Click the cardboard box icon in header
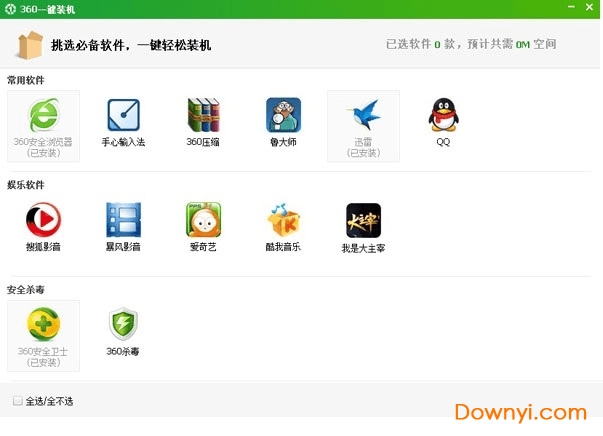Image resolution: width=603 pixels, height=436 pixels. 30,45
